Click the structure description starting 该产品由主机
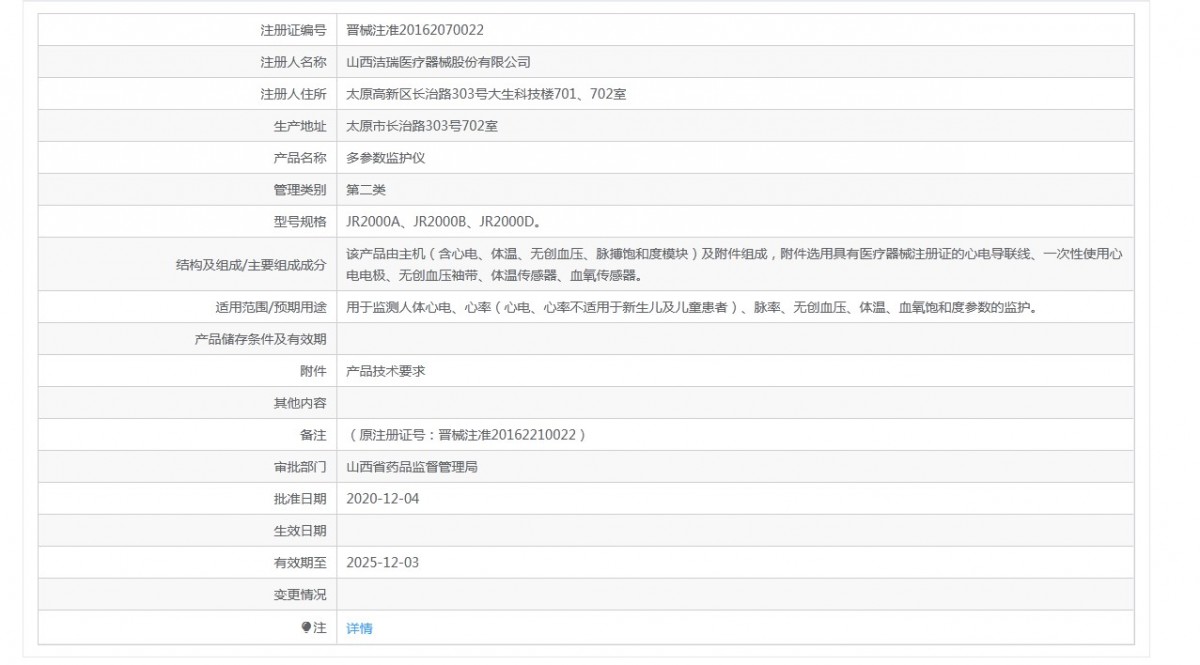 pyautogui.click(x=734, y=264)
